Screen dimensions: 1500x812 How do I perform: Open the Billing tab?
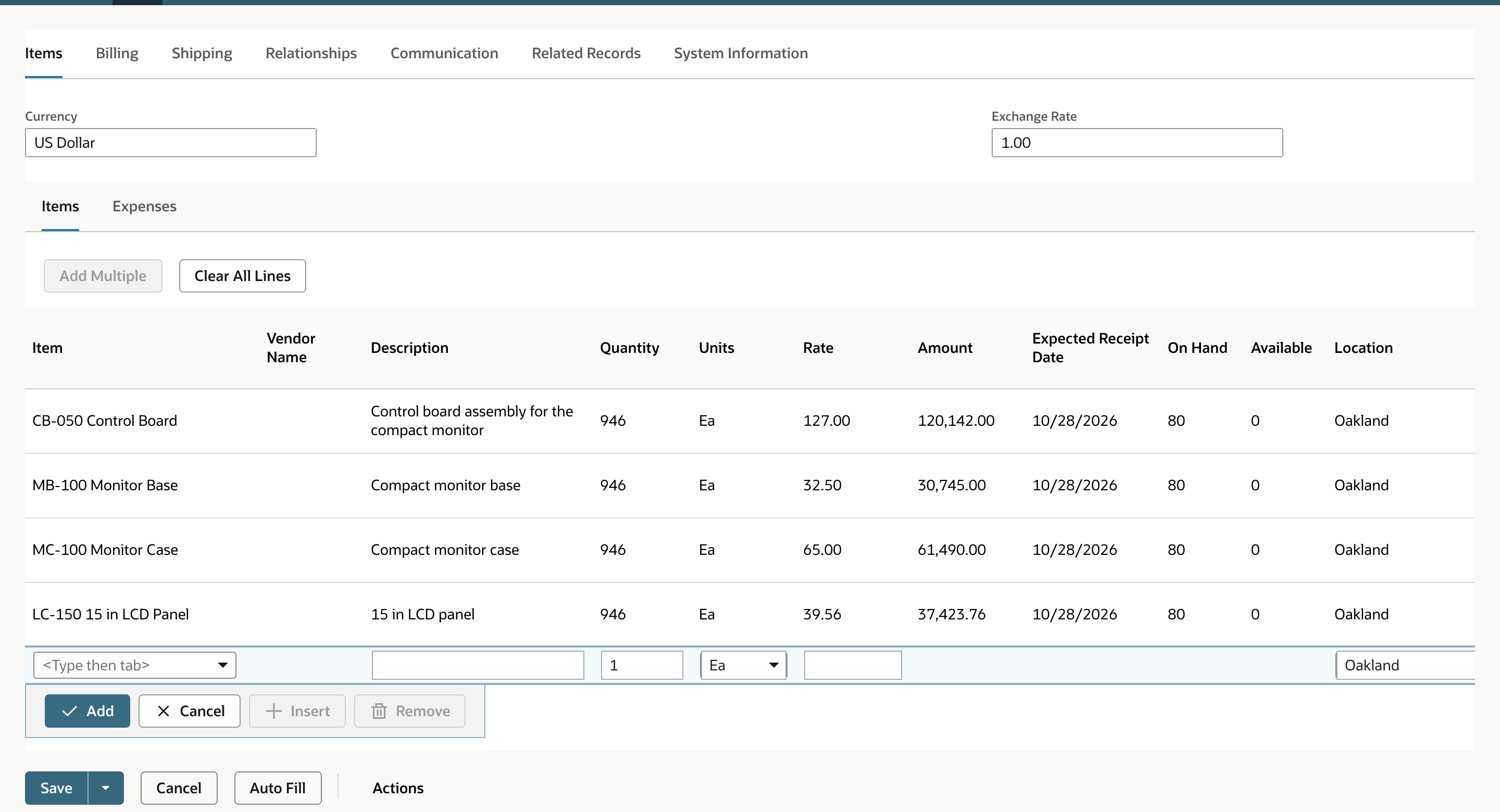click(x=117, y=53)
